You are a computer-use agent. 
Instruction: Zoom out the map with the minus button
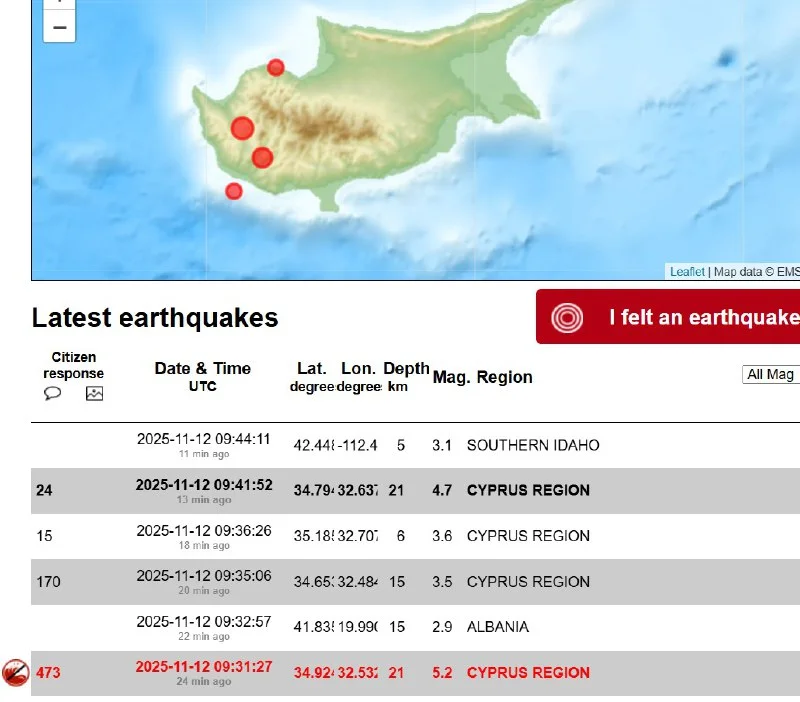pyautogui.click(x=59, y=27)
